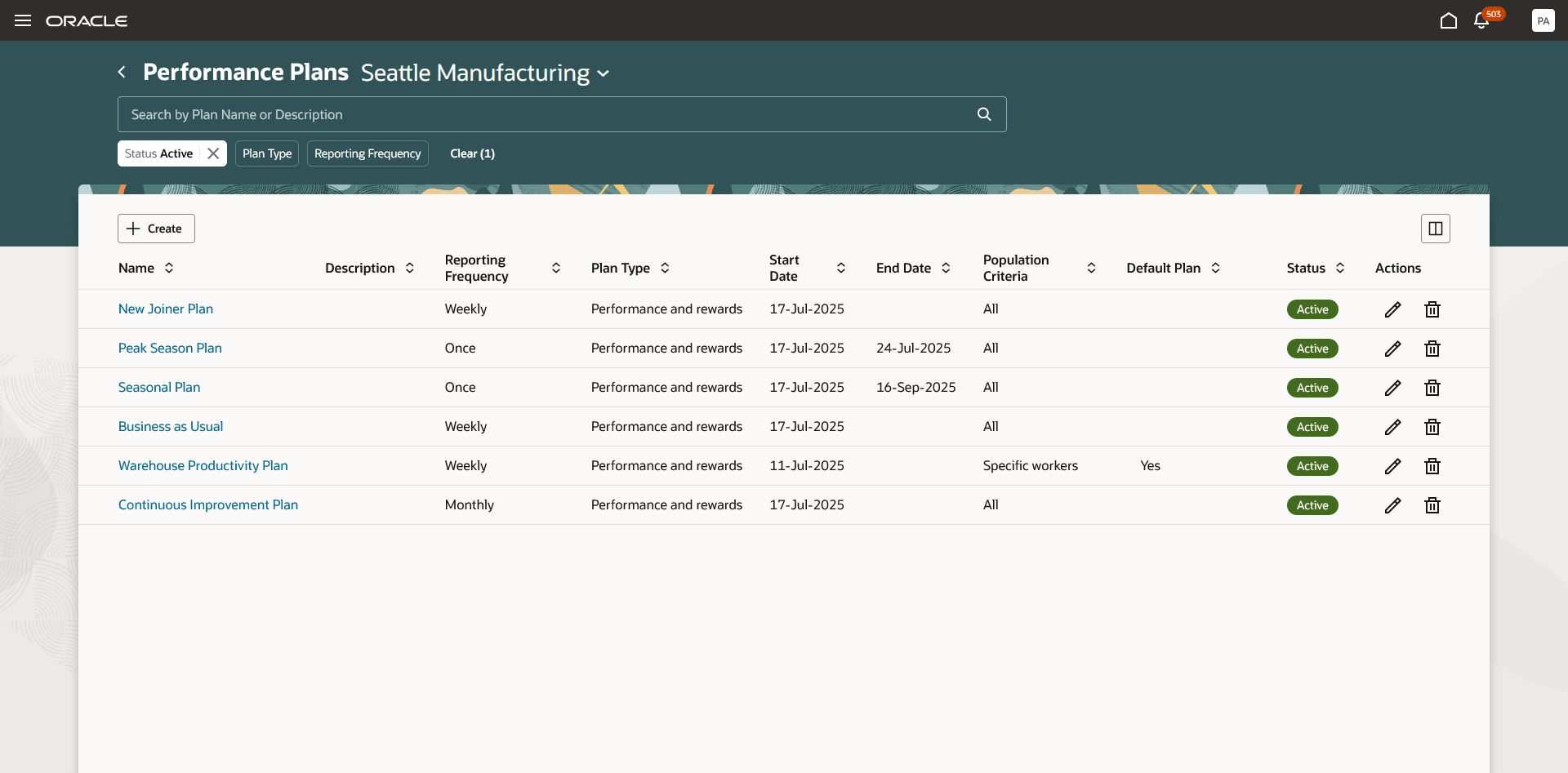This screenshot has width=1568, height=773.
Task: Go back using the left chevron
Action: pyautogui.click(x=122, y=72)
